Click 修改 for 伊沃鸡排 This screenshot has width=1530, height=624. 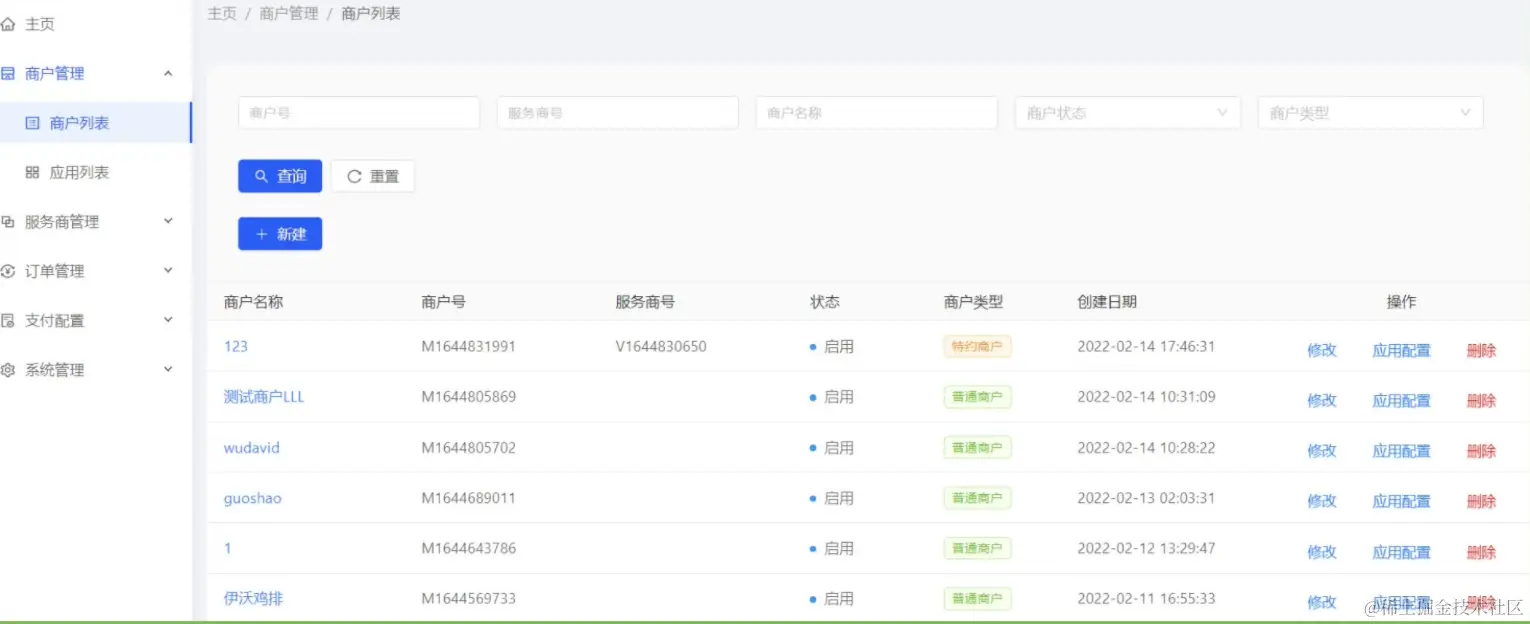1322,602
